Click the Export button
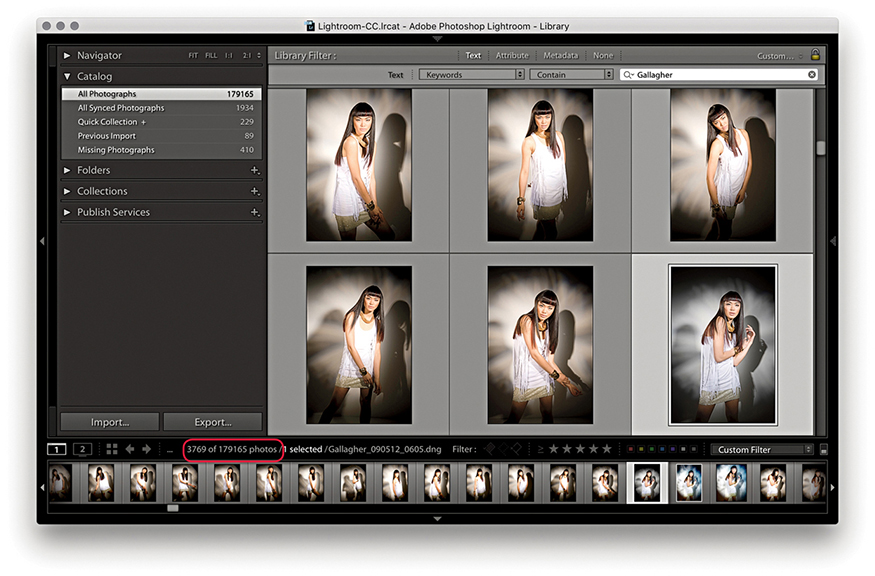875x576 pixels. (x=212, y=422)
